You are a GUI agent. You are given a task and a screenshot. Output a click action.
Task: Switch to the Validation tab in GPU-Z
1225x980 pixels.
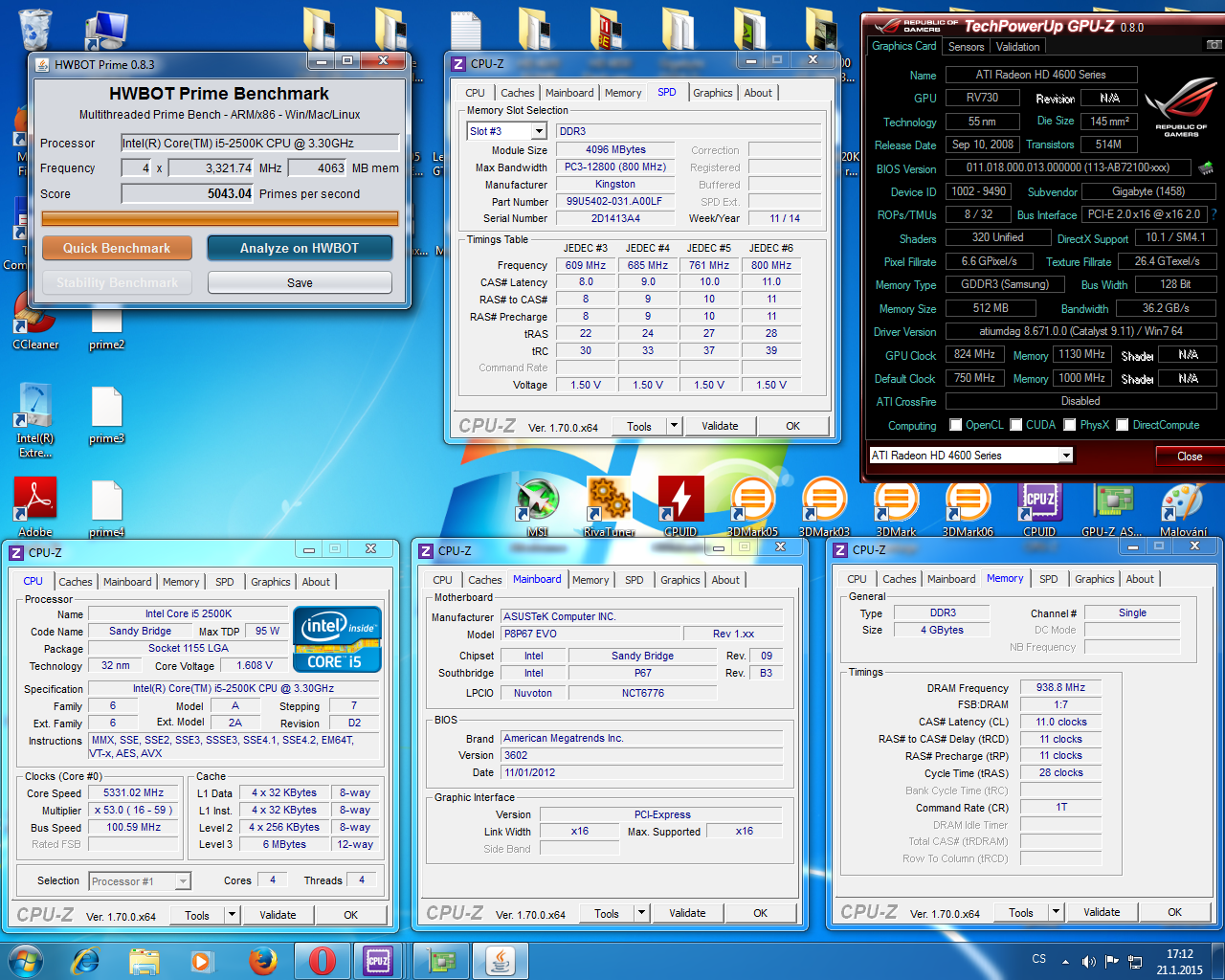(x=1017, y=46)
